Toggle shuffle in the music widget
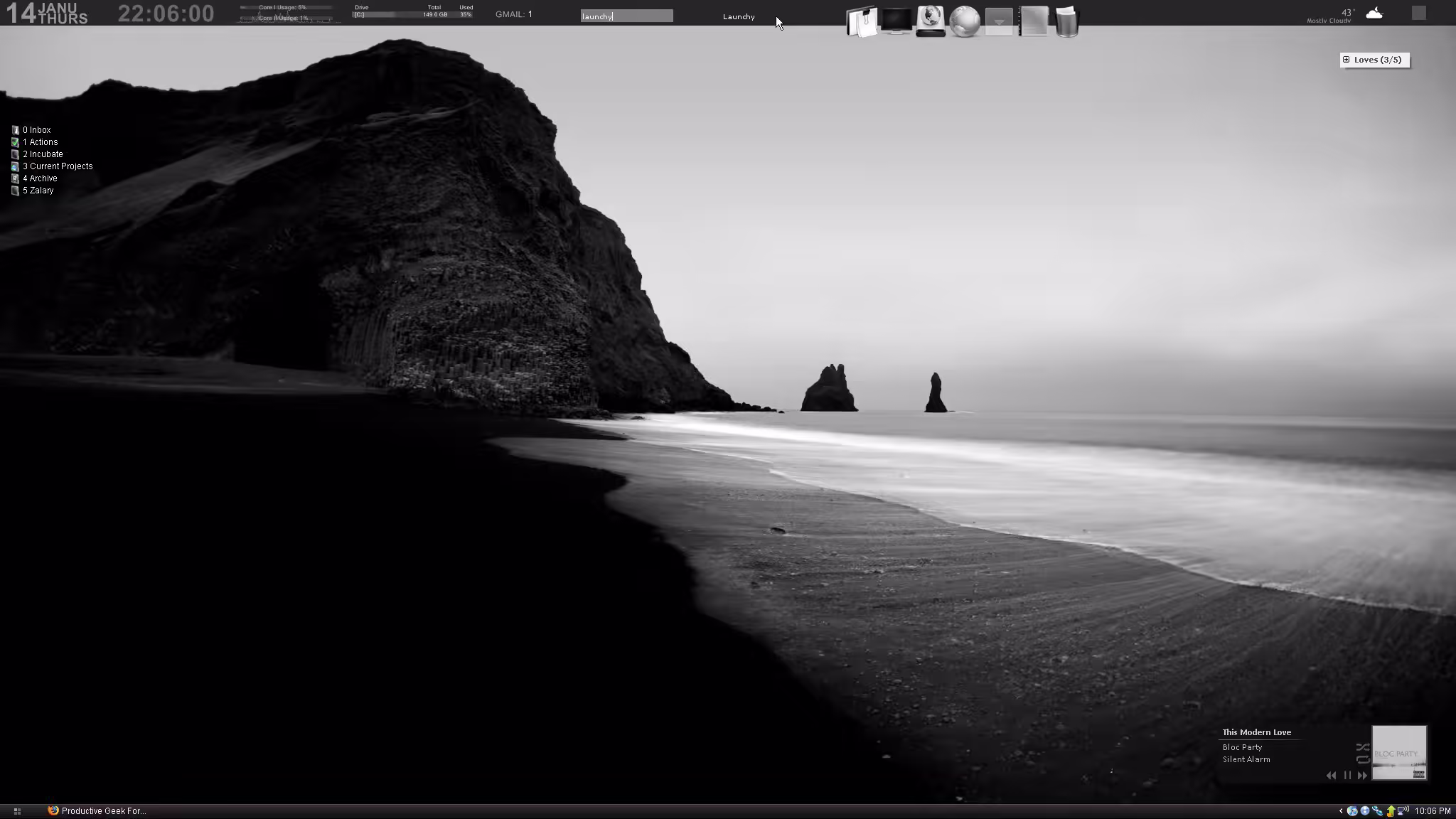The image size is (1456, 819). click(x=1362, y=747)
